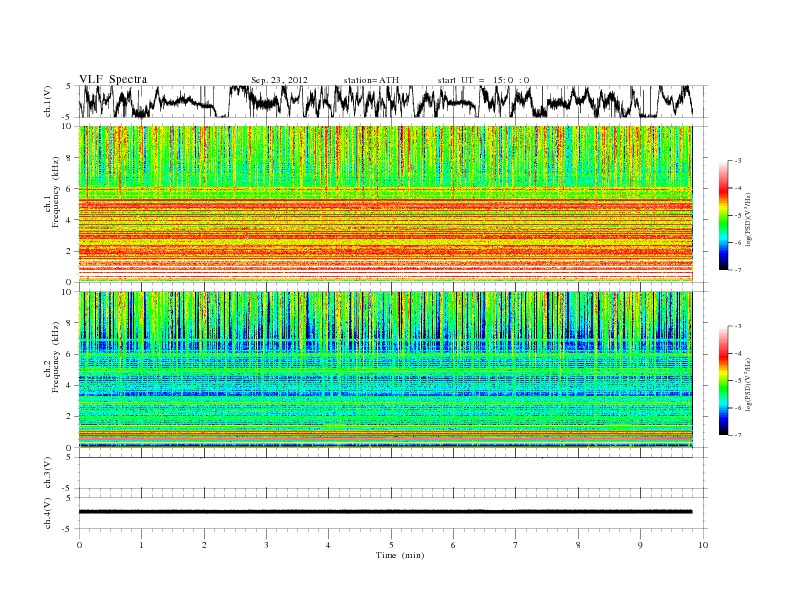Click the lower PSD color scale bar
The image size is (792, 612).
coord(724,381)
